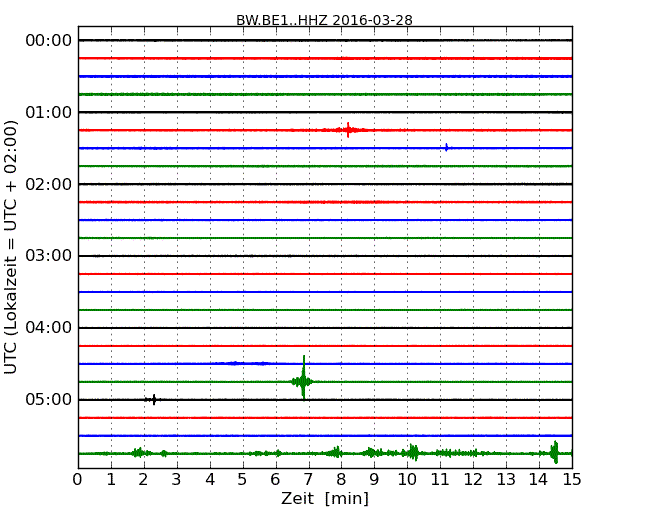
Task: Click the x-axis tick label 12
Action: [473, 480]
